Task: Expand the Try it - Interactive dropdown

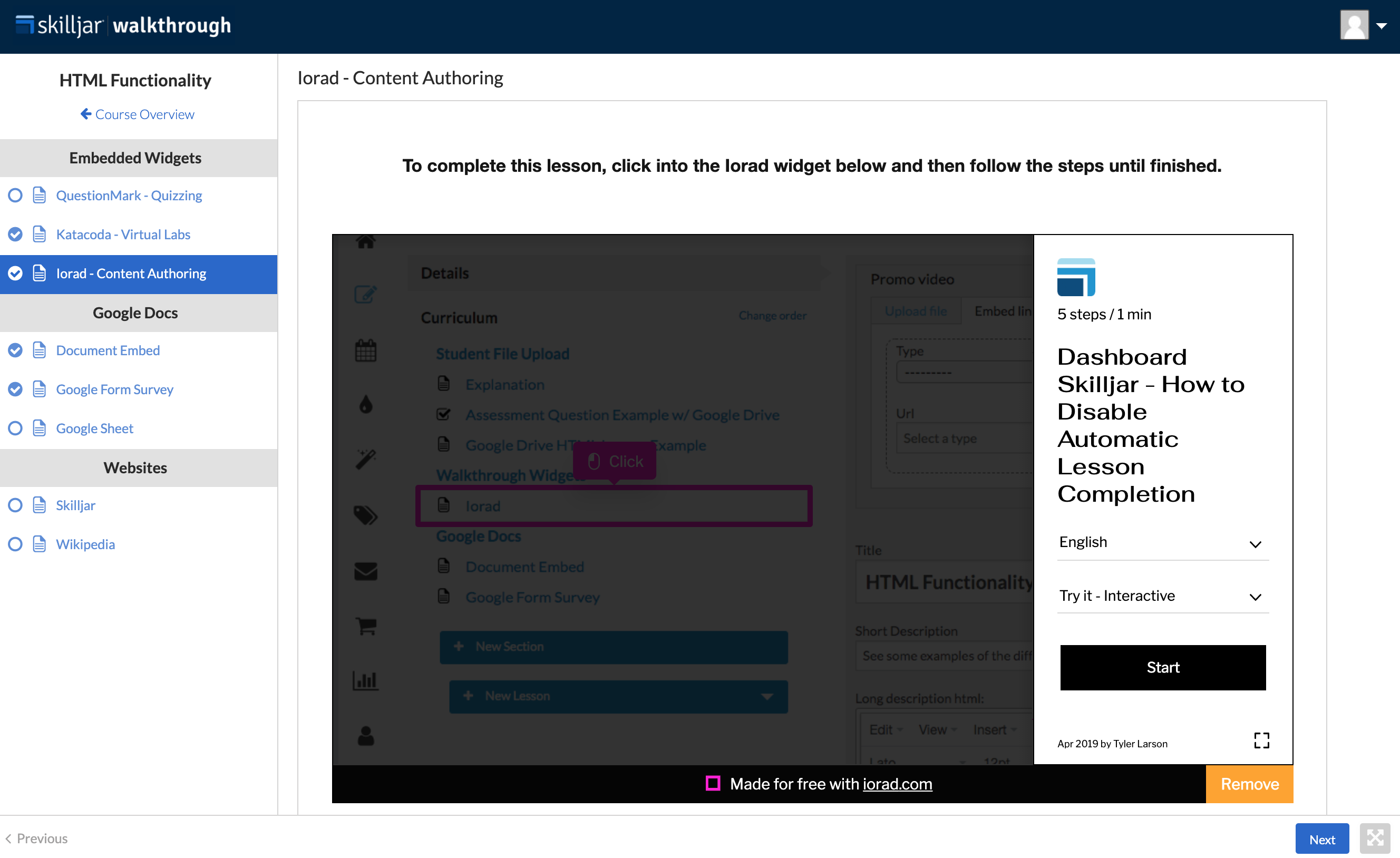Action: pyautogui.click(x=1162, y=596)
